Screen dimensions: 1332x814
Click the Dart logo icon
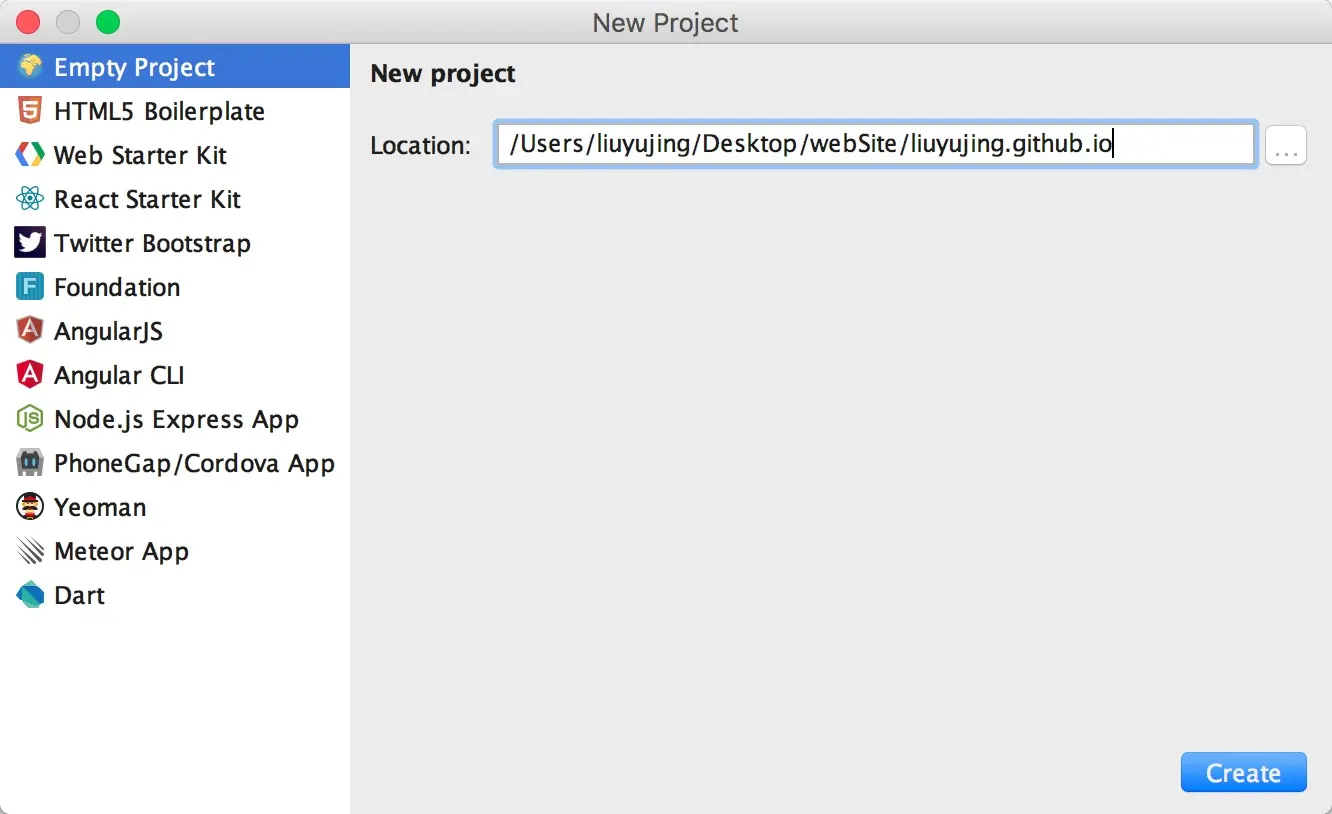tap(30, 595)
